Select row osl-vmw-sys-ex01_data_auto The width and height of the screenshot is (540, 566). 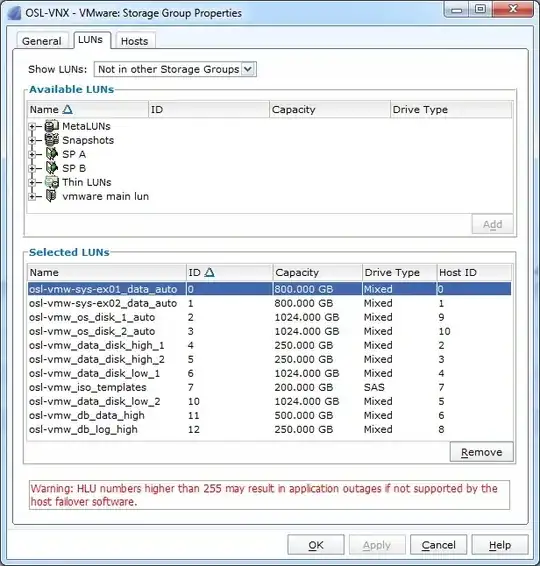[269, 289]
